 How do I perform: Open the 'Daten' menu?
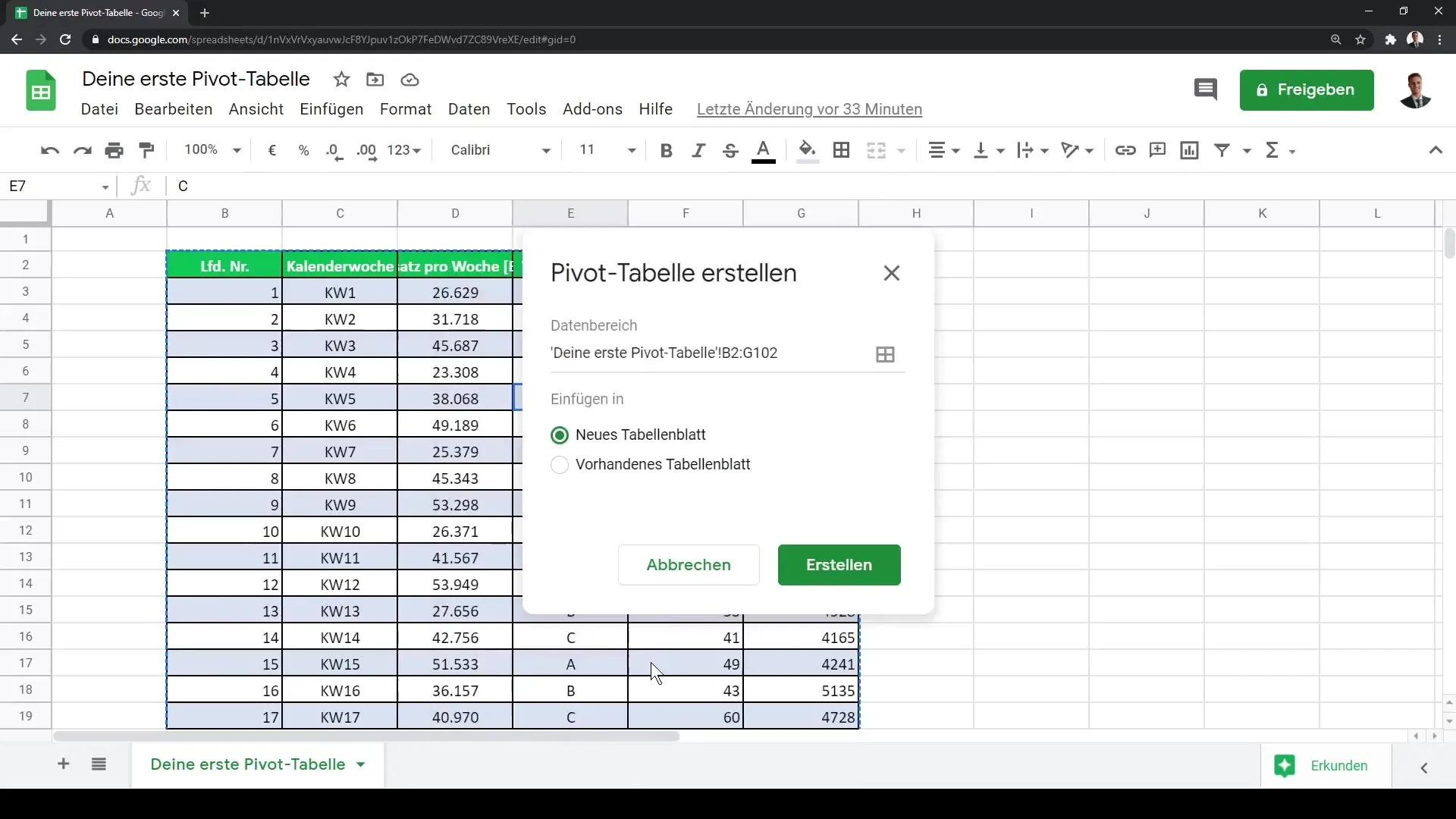[x=468, y=108]
